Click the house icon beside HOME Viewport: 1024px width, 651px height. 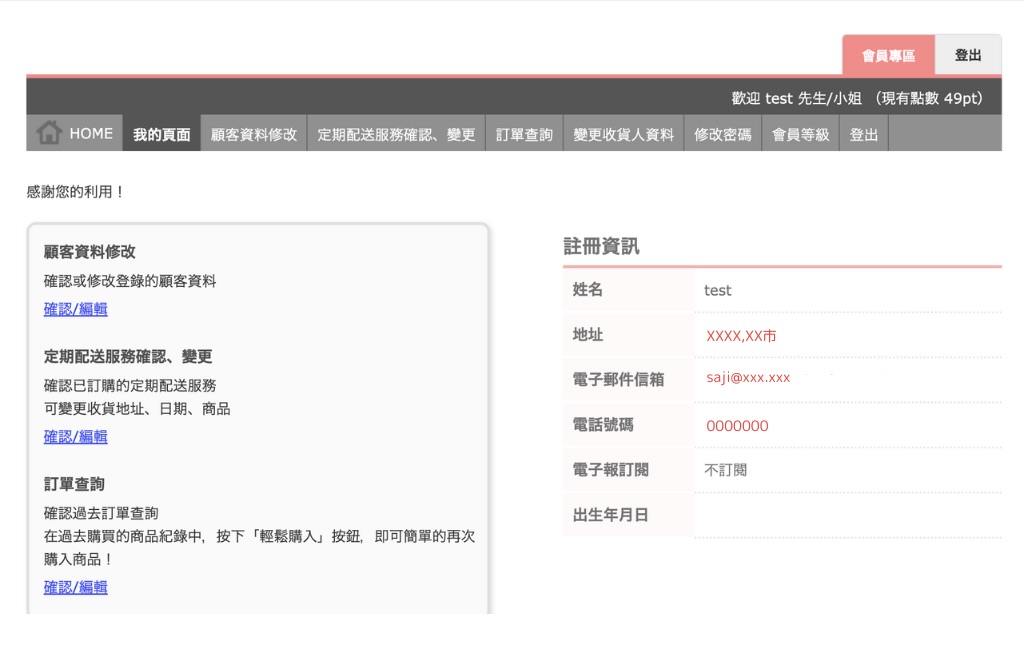[x=49, y=133]
